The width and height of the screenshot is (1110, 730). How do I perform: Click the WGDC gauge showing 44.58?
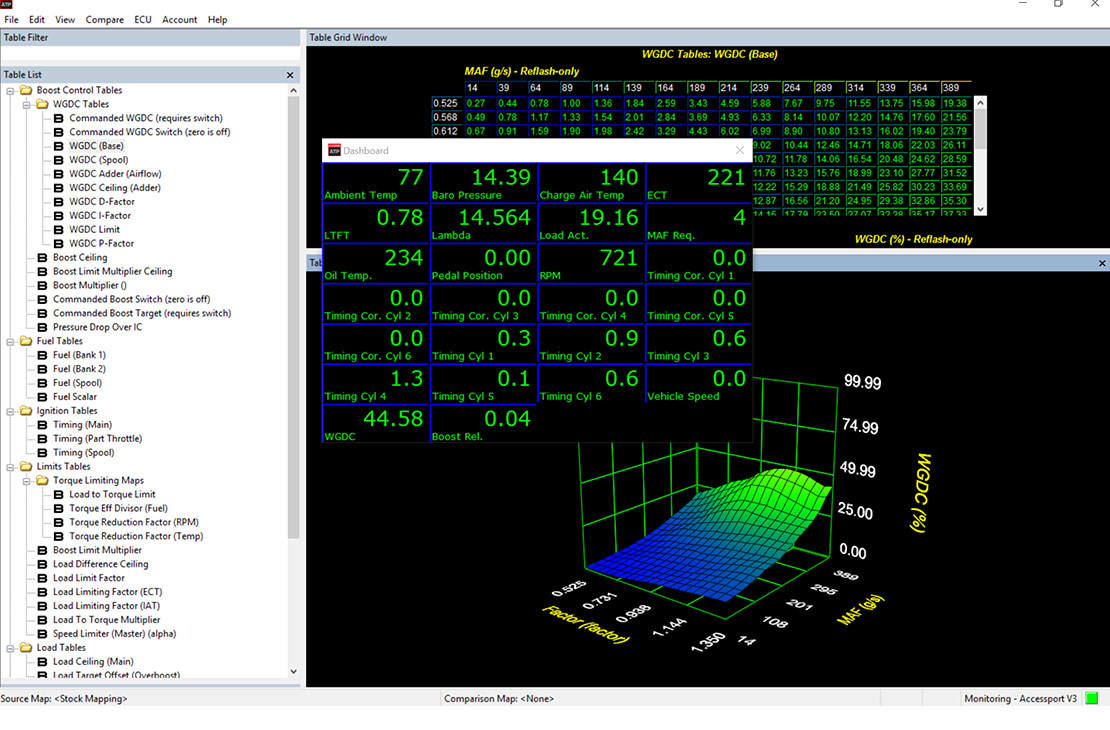376,424
